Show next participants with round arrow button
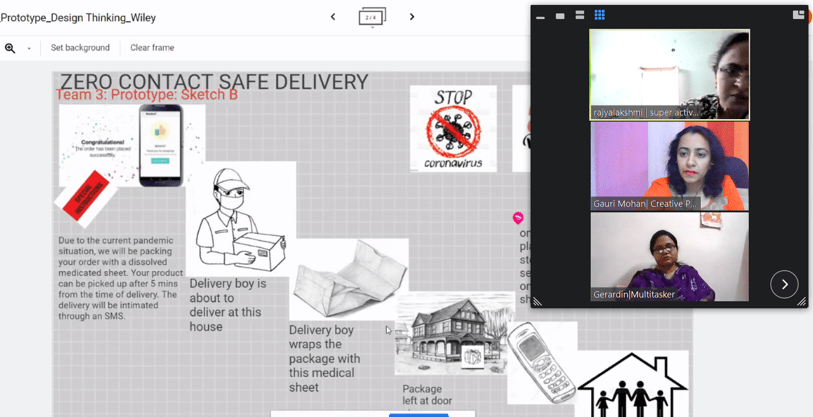The height and width of the screenshot is (417, 813). click(x=784, y=284)
